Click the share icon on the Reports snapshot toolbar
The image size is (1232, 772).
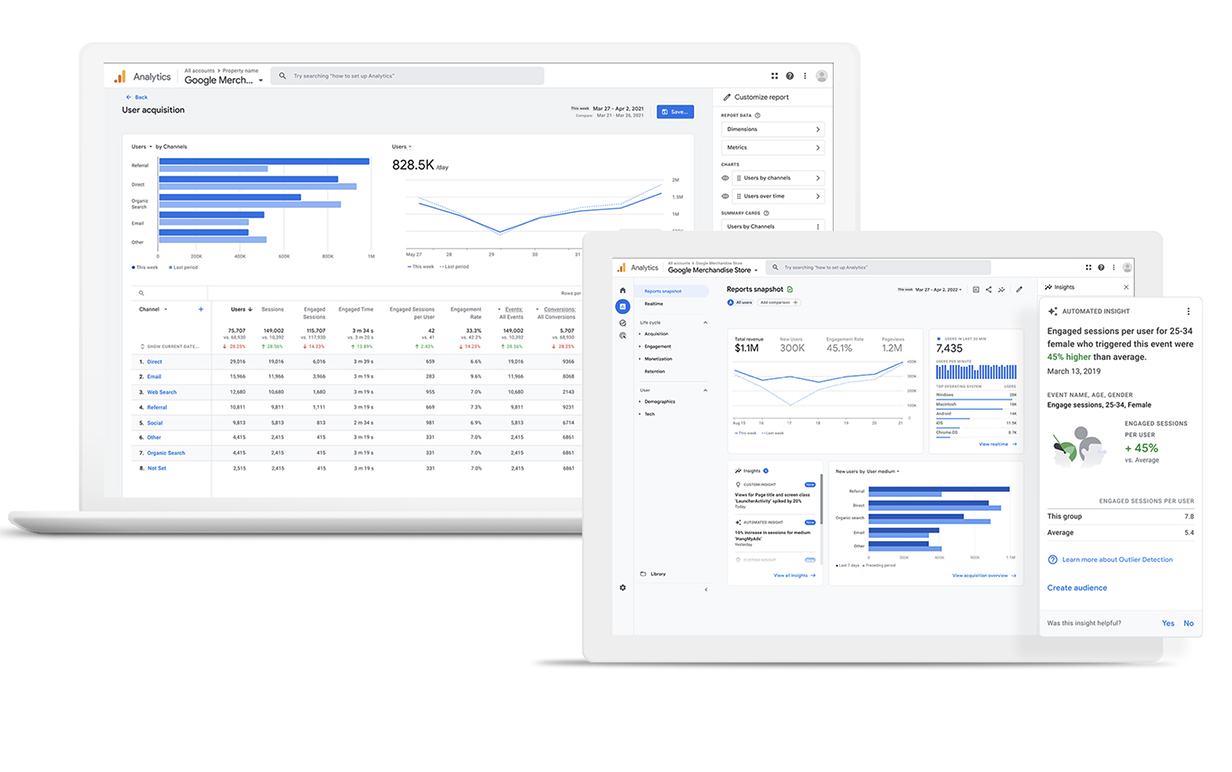tap(988, 289)
